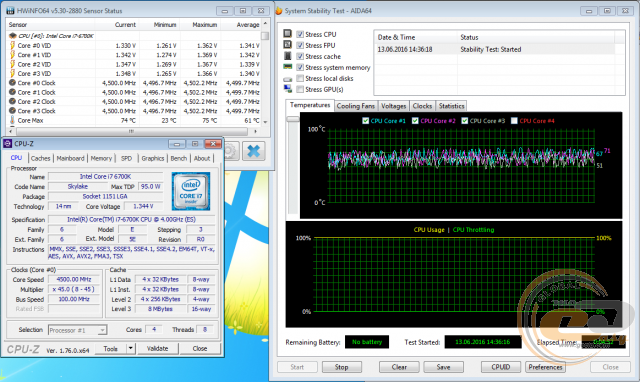This screenshot has width=640, height=382.
Task: Disable the Stress cache checkbox
Action: [300, 56]
